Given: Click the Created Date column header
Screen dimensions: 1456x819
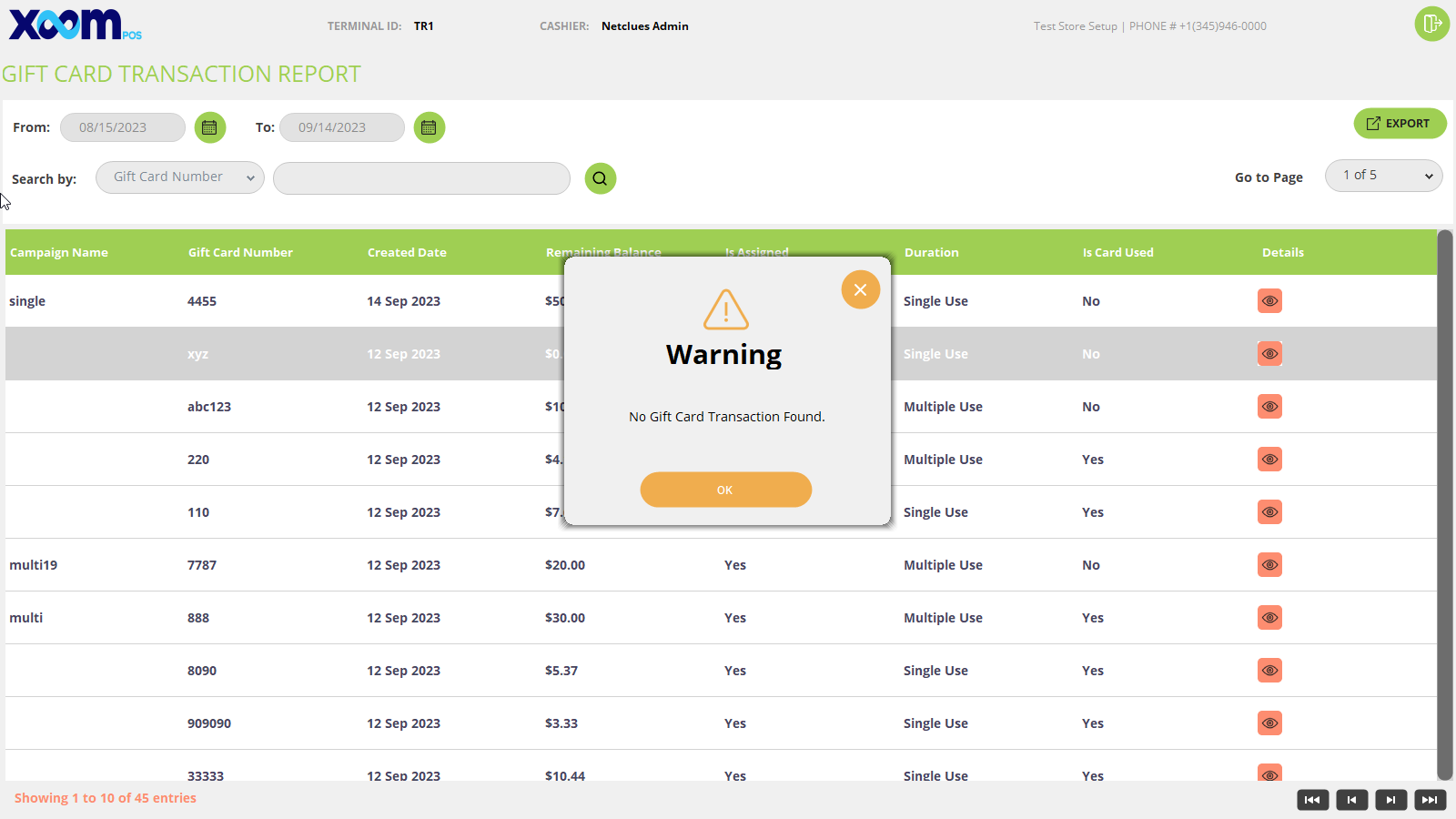Looking at the screenshot, I should [x=407, y=253].
